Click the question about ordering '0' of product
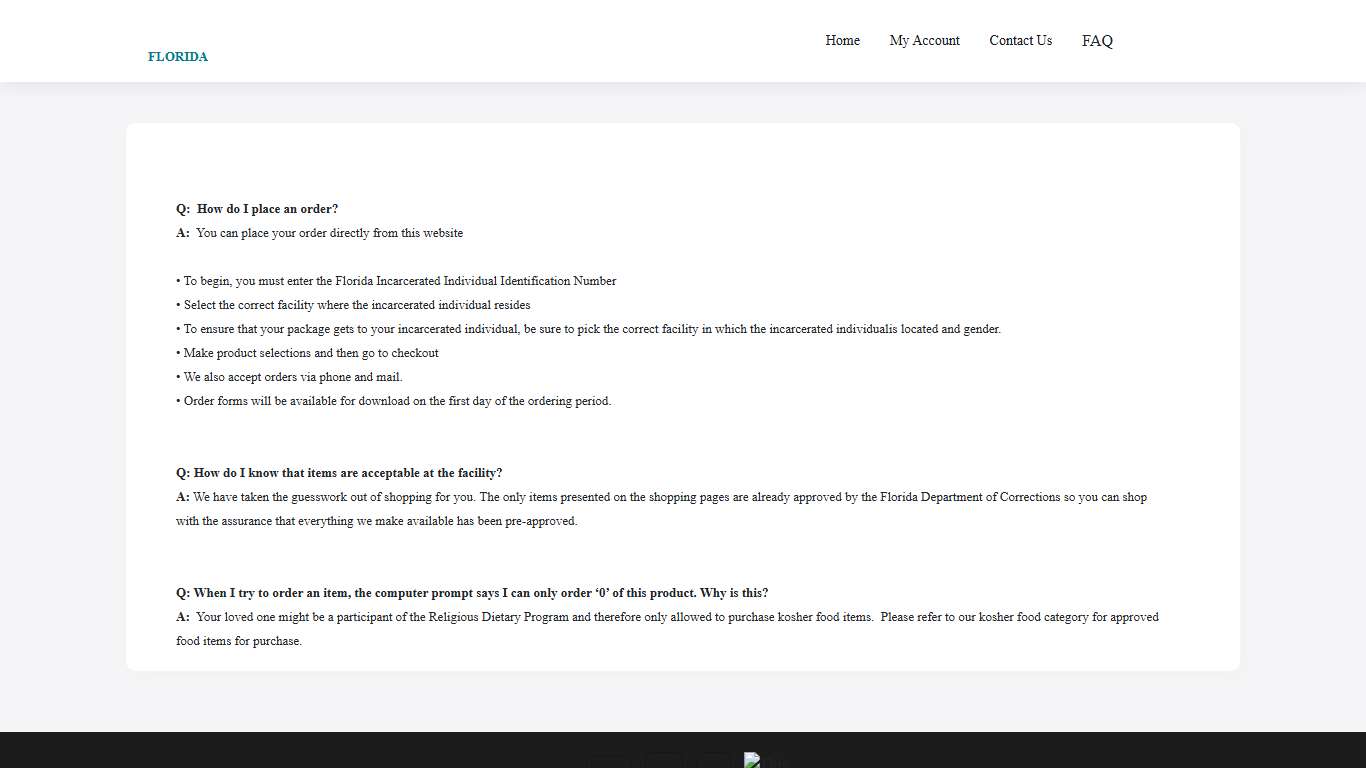Viewport: 1366px width, 768px height. point(472,593)
